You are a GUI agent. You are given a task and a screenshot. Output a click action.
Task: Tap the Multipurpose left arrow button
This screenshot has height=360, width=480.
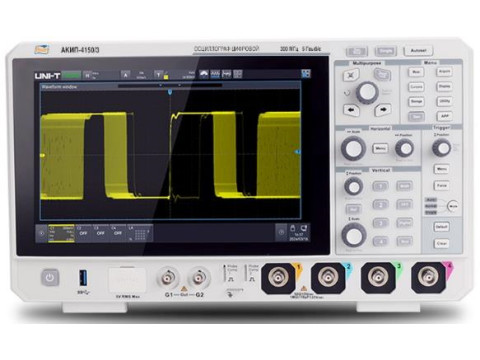pyautogui.click(x=351, y=109)
